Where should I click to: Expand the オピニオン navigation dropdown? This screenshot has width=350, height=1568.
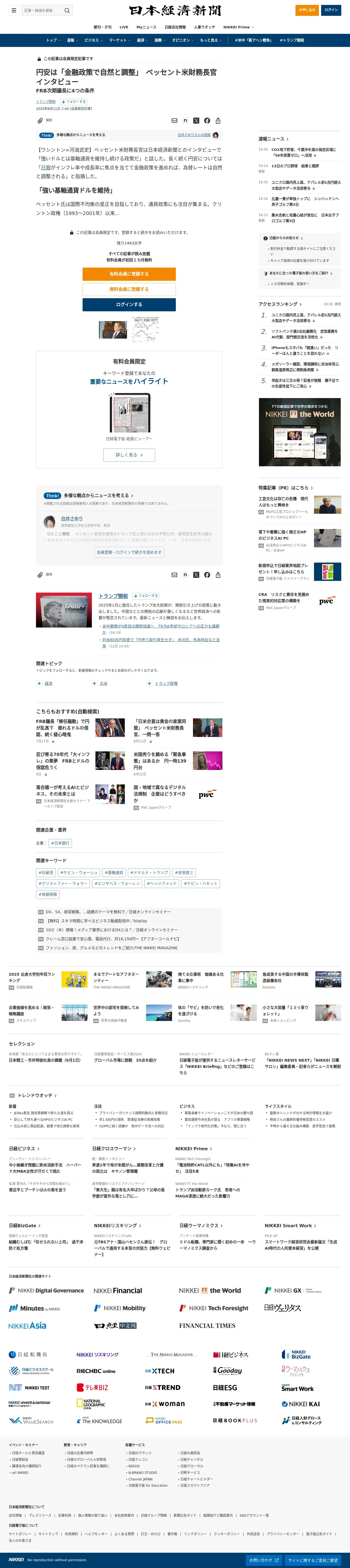183,40
